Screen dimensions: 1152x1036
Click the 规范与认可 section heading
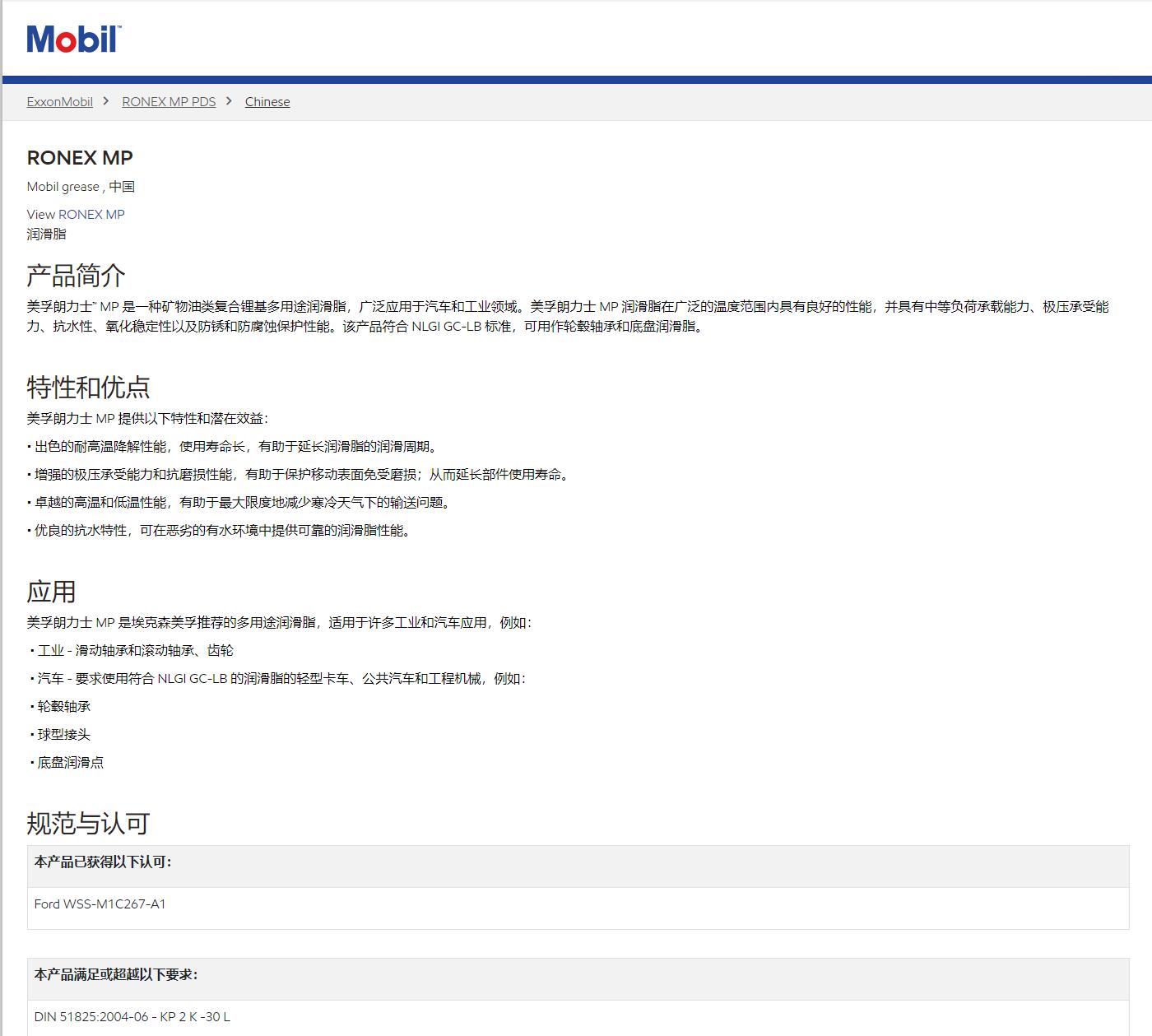pos(88,823)
